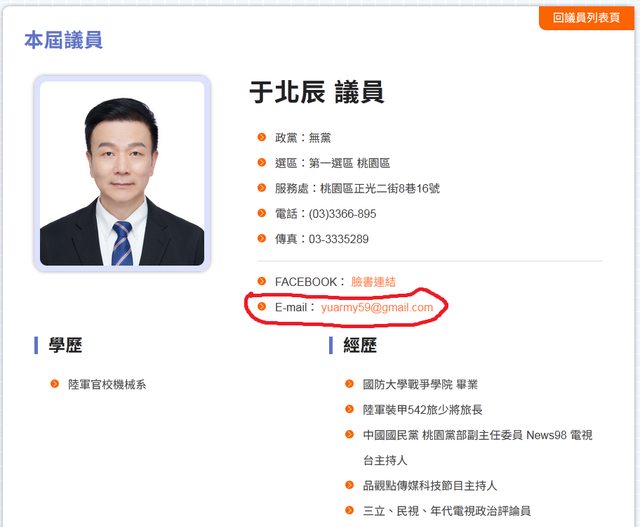640x527 pixels.
Task: Click the 服務處 address text
Action: (x=357, y=188)
